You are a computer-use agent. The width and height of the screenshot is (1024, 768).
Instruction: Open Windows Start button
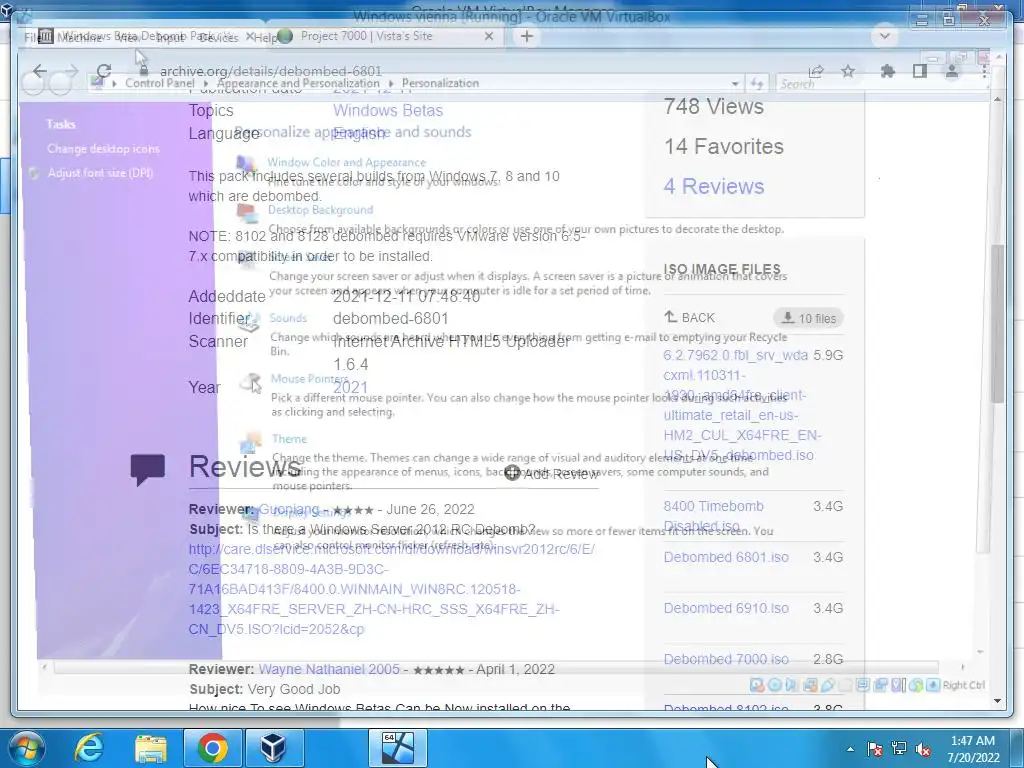(x=27, y=748)
